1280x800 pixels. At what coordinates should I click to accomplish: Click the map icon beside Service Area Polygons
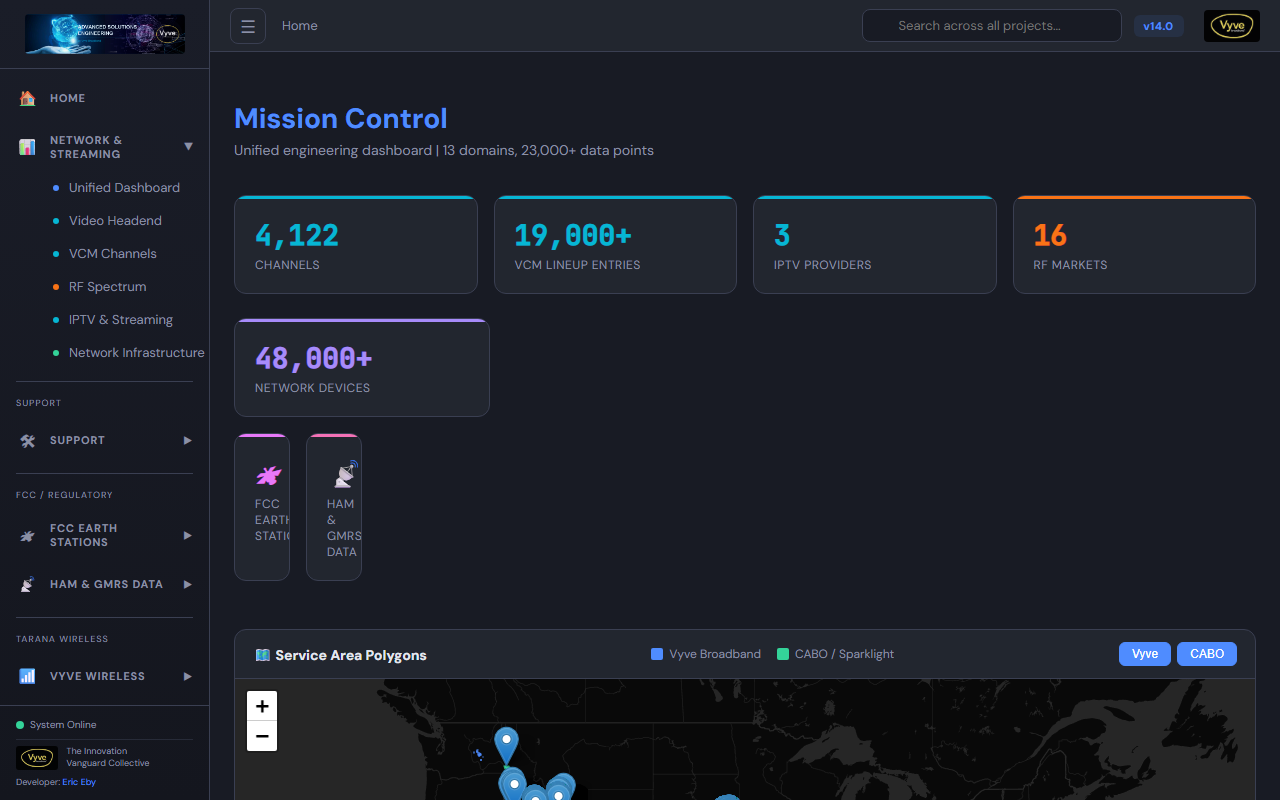click(x=263, y=655)
